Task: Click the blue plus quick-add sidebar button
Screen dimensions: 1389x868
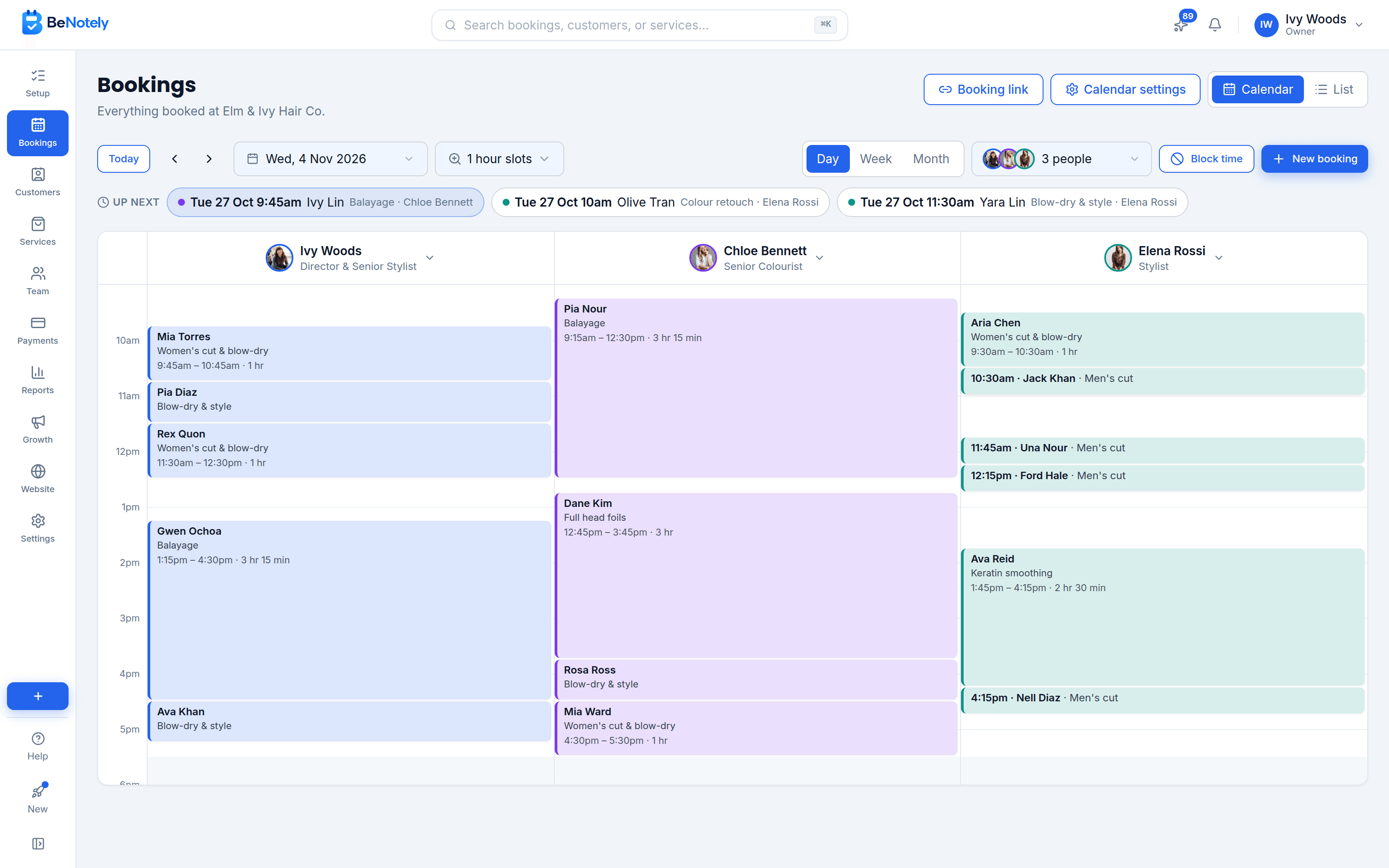Action: [x=37, y=696]
